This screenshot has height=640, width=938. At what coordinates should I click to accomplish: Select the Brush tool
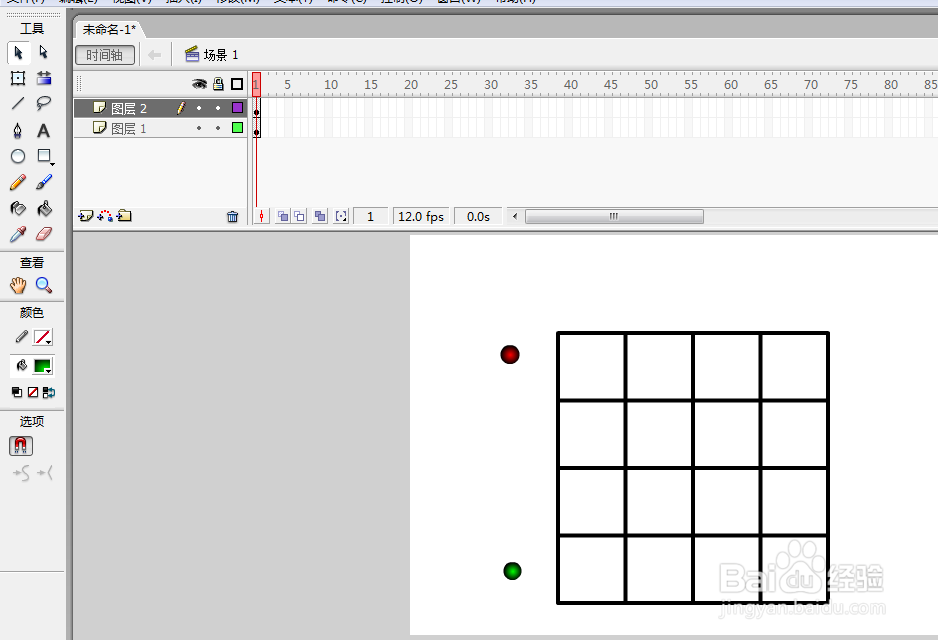point(44,182)
